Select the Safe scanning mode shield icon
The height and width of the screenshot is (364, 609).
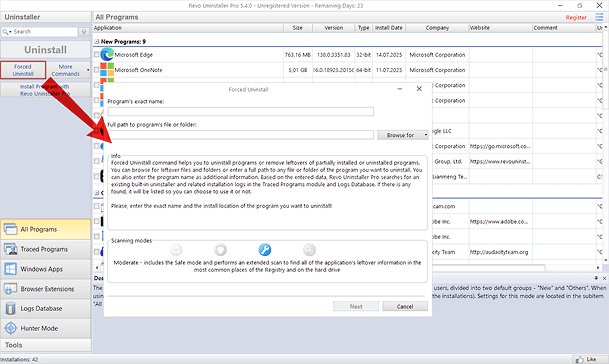coord(221,250)
